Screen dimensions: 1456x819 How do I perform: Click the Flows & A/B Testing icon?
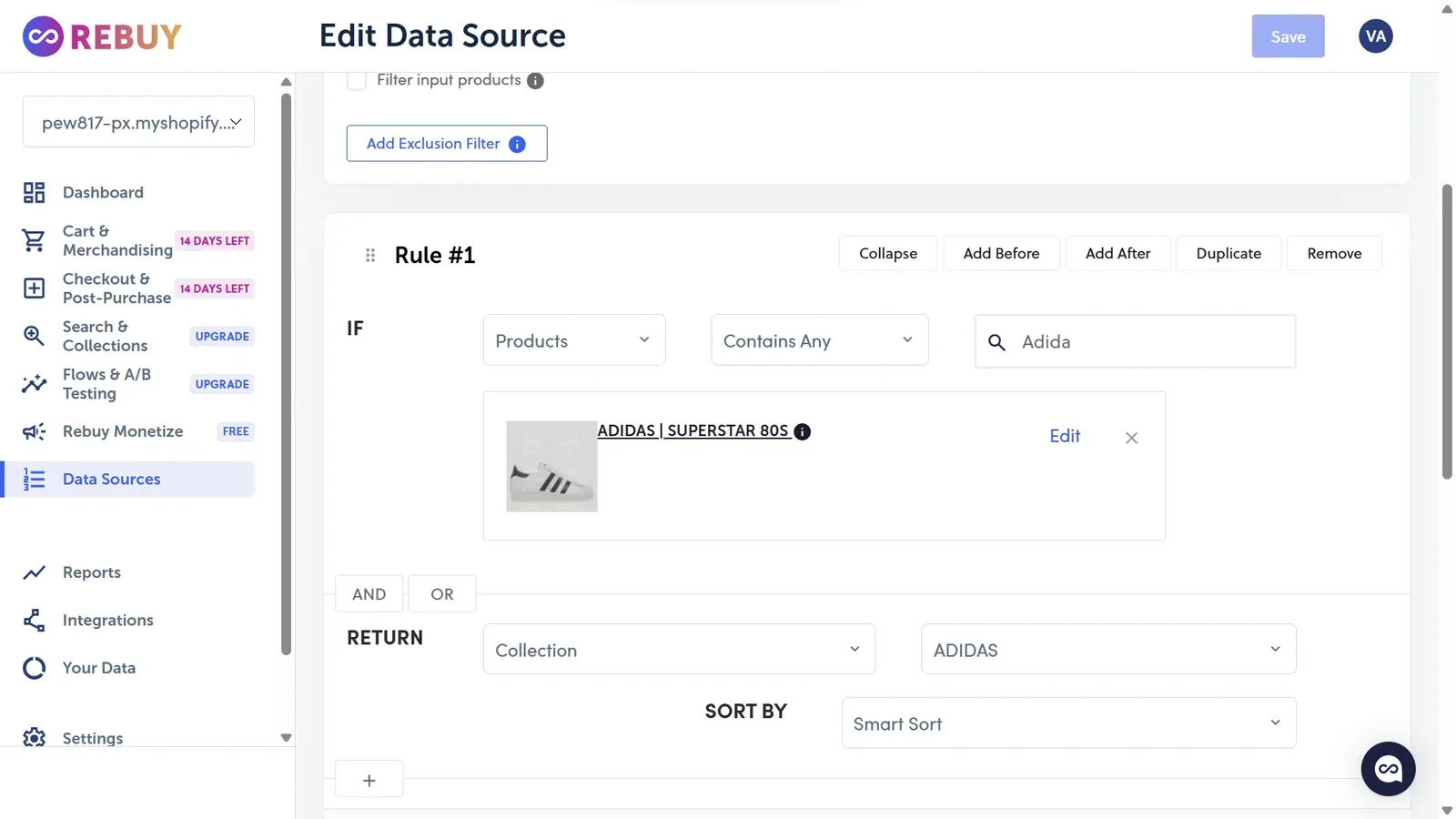pyautogui.click(x=34, y=384)
